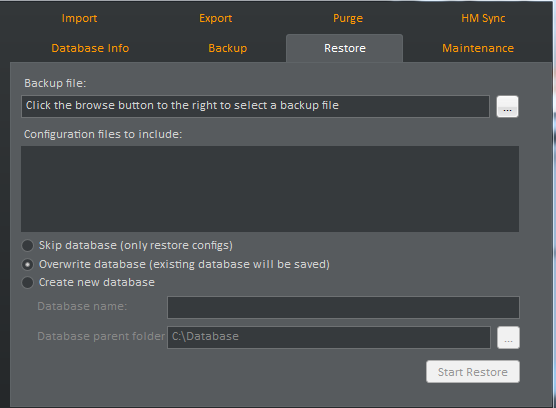Switch to the Export tab
This screenshot has height=408, width=556.
(216, 18)
